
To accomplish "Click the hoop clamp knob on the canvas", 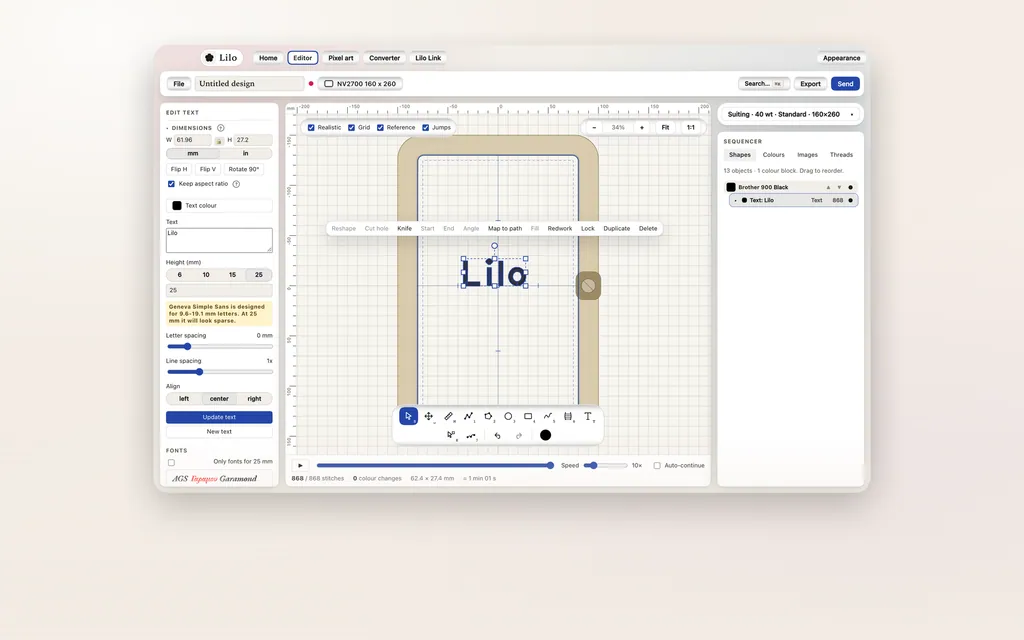I will [x=588, y=285].
